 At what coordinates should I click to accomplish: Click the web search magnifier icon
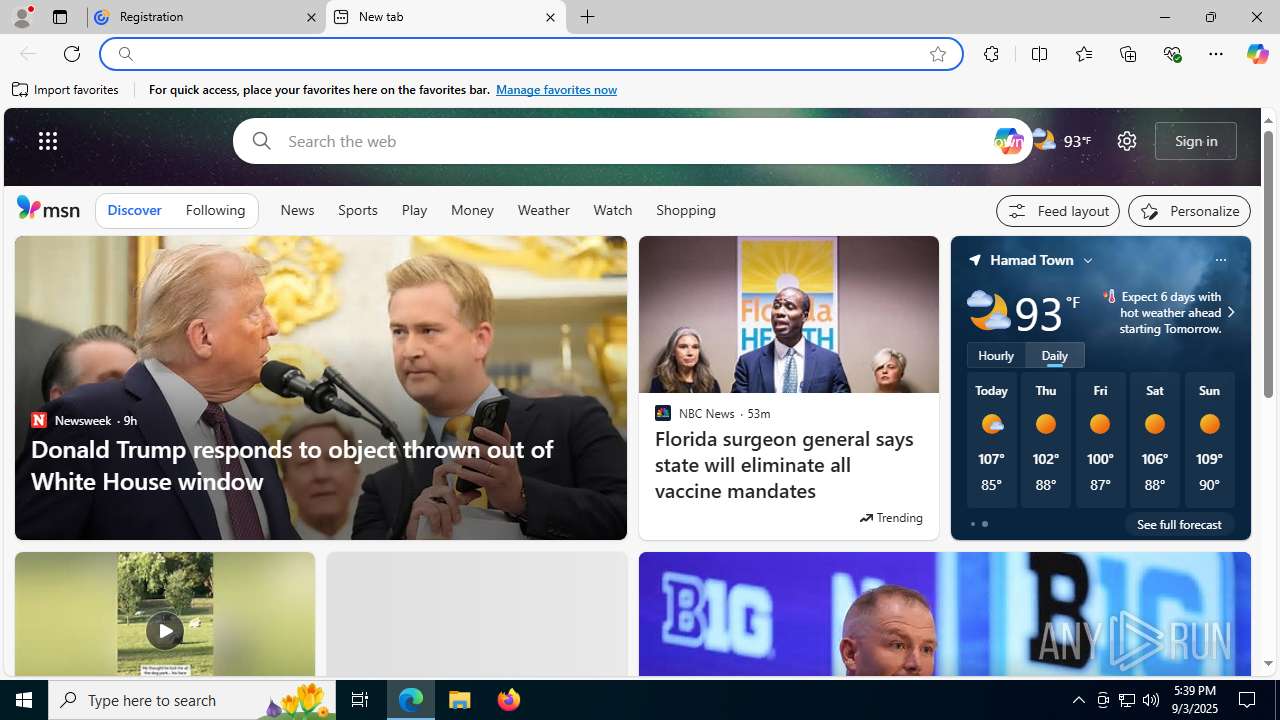click(261, 141)
